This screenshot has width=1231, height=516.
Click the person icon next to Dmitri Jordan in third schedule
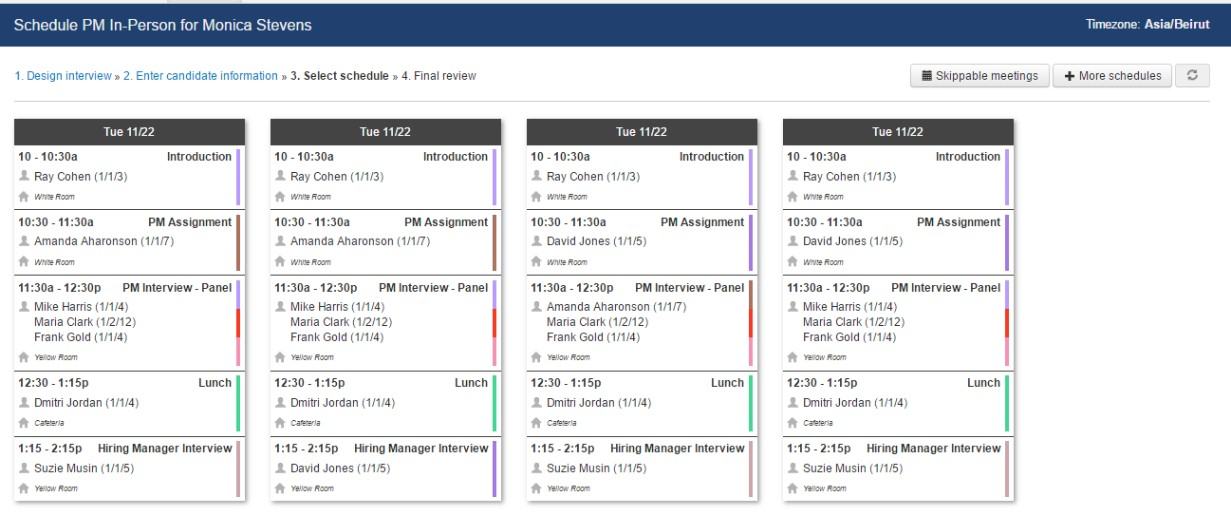click(536, 403)
